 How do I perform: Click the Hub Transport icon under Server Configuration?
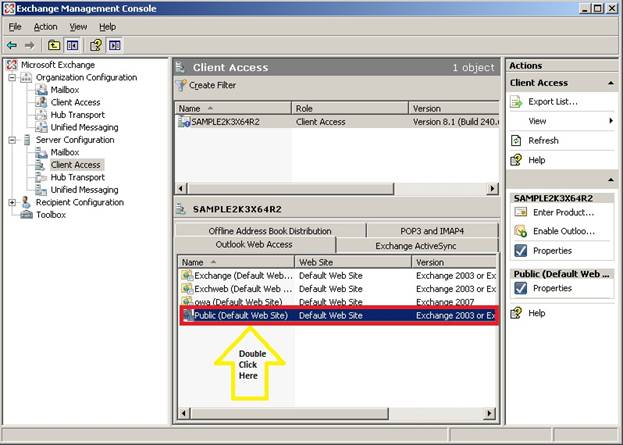(41, 177)
